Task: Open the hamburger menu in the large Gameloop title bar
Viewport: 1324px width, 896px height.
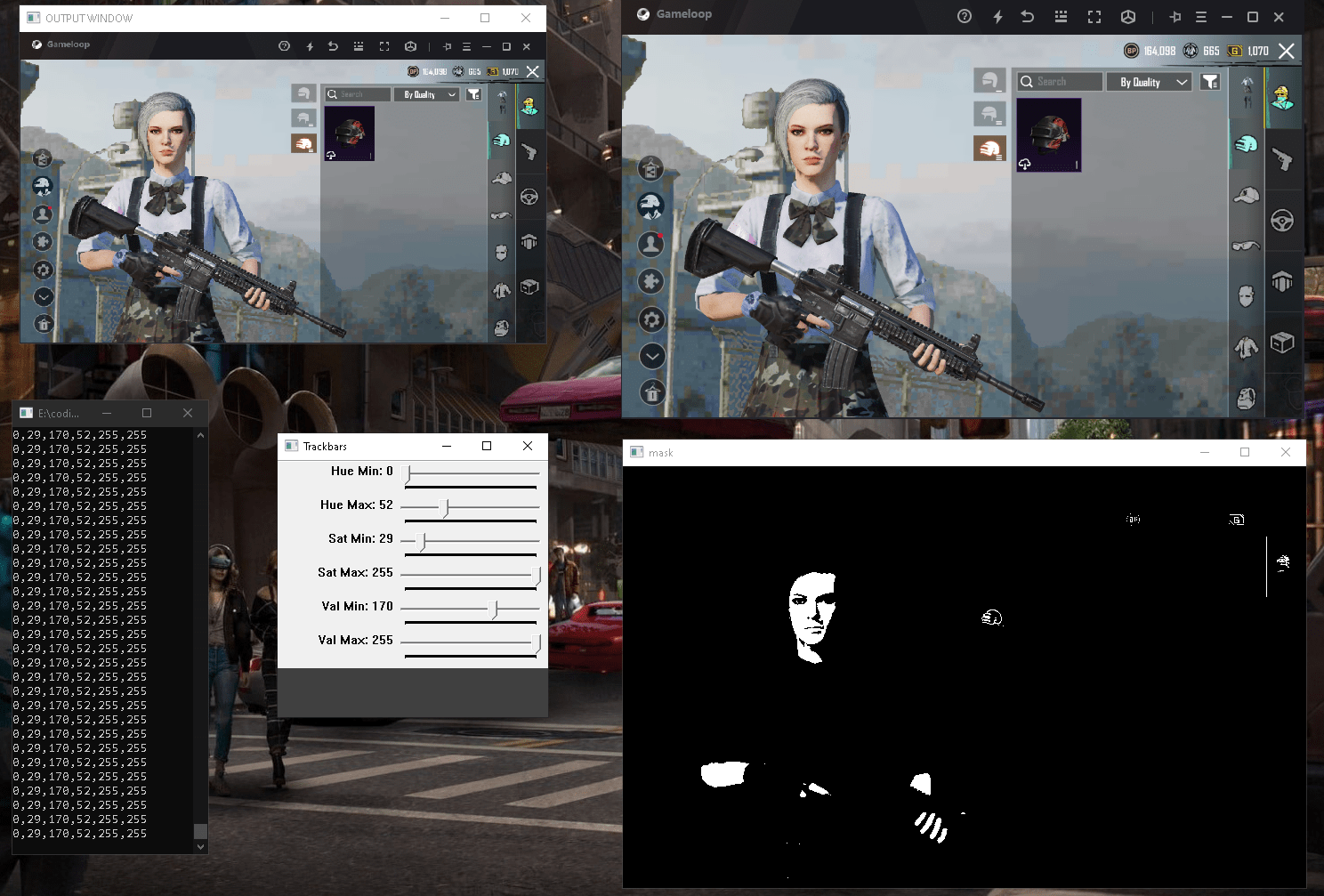Action: point(1201,16)
